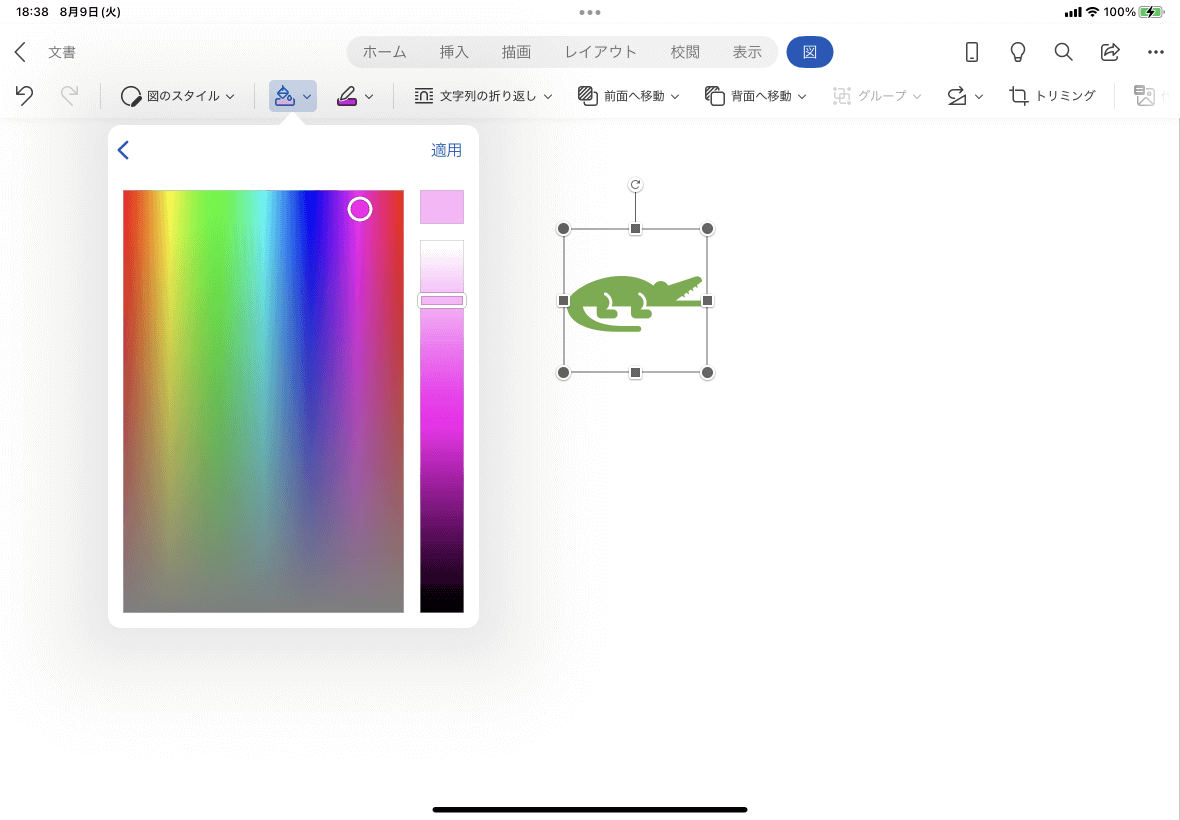The width and height of the screenshot is (1180, 820).
Task: Click the alt text icon at toolbar end
Action: pos(1145,96)
